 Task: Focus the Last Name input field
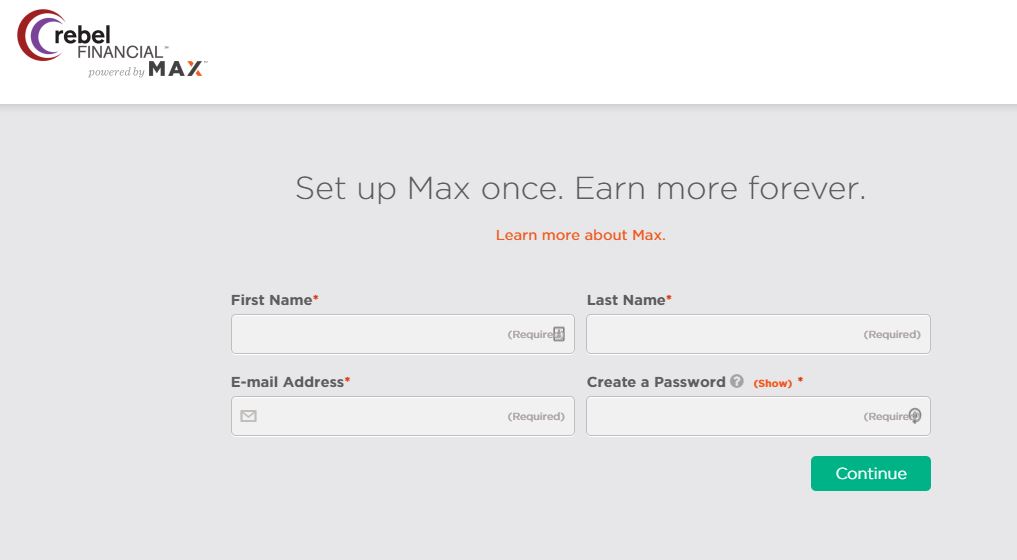[x=758, y=334]
